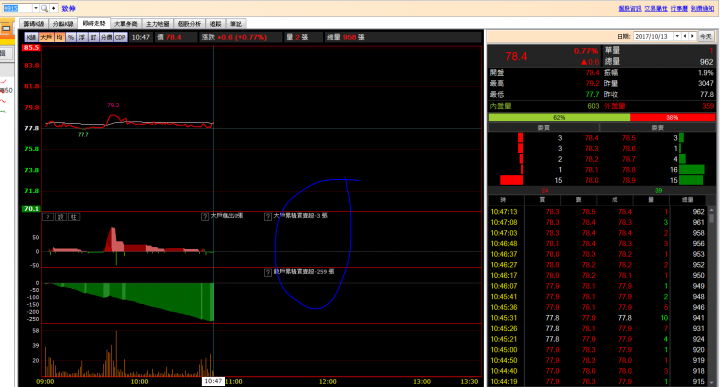
Task: Select the 10:46:48 trade row
Action: click(597, 244)
